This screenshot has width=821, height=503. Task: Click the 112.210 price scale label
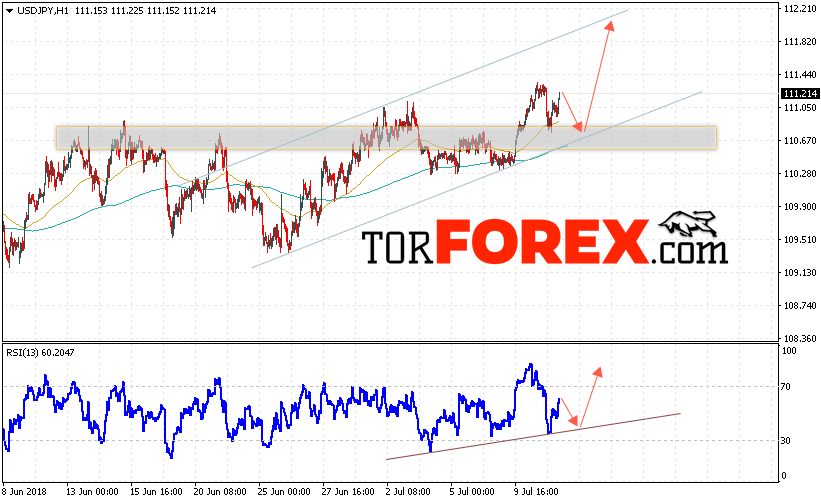(x=800, y=9)
